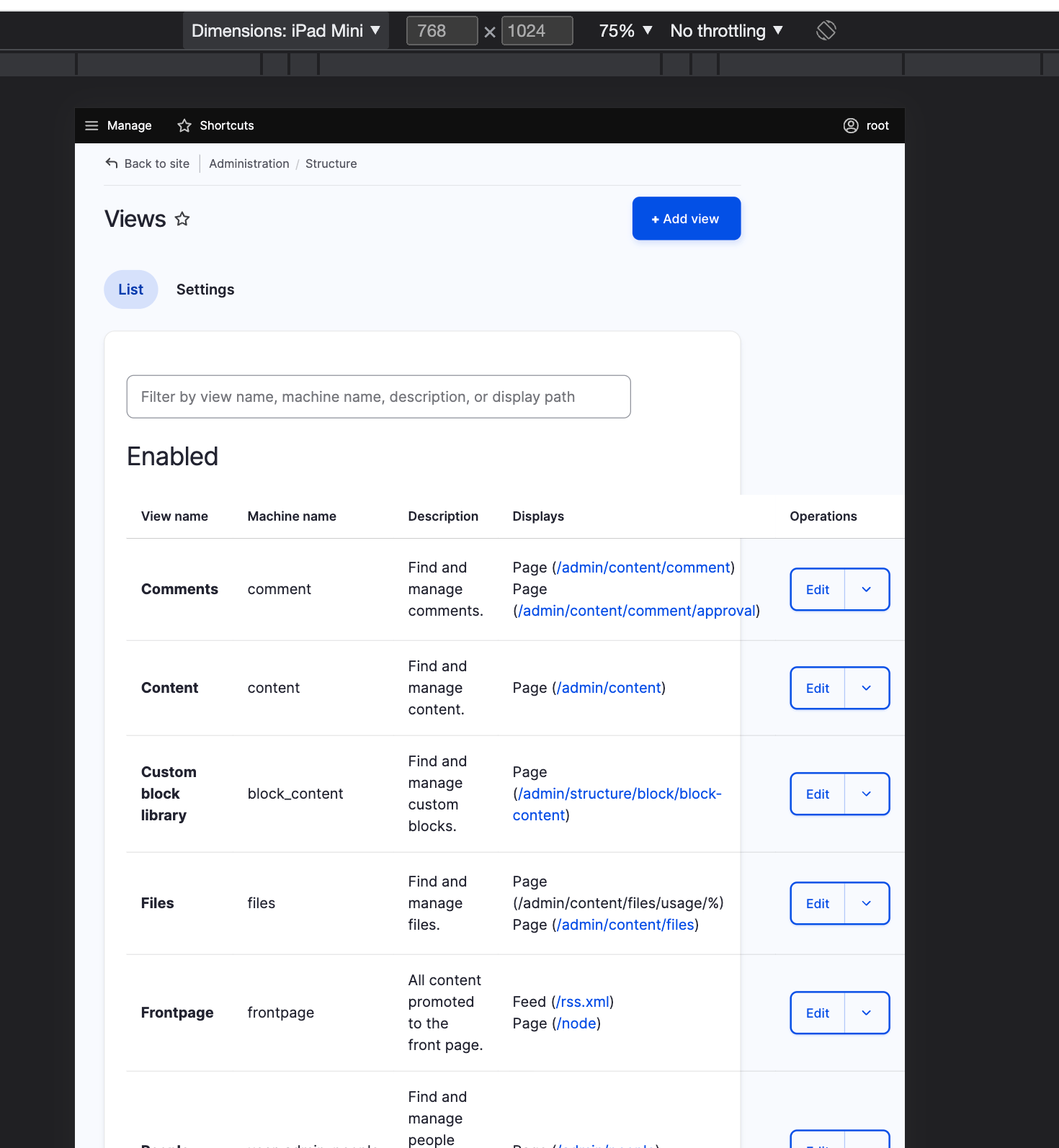Expand operations dropdown for Files view
1059x1148 pixels.
867,903
